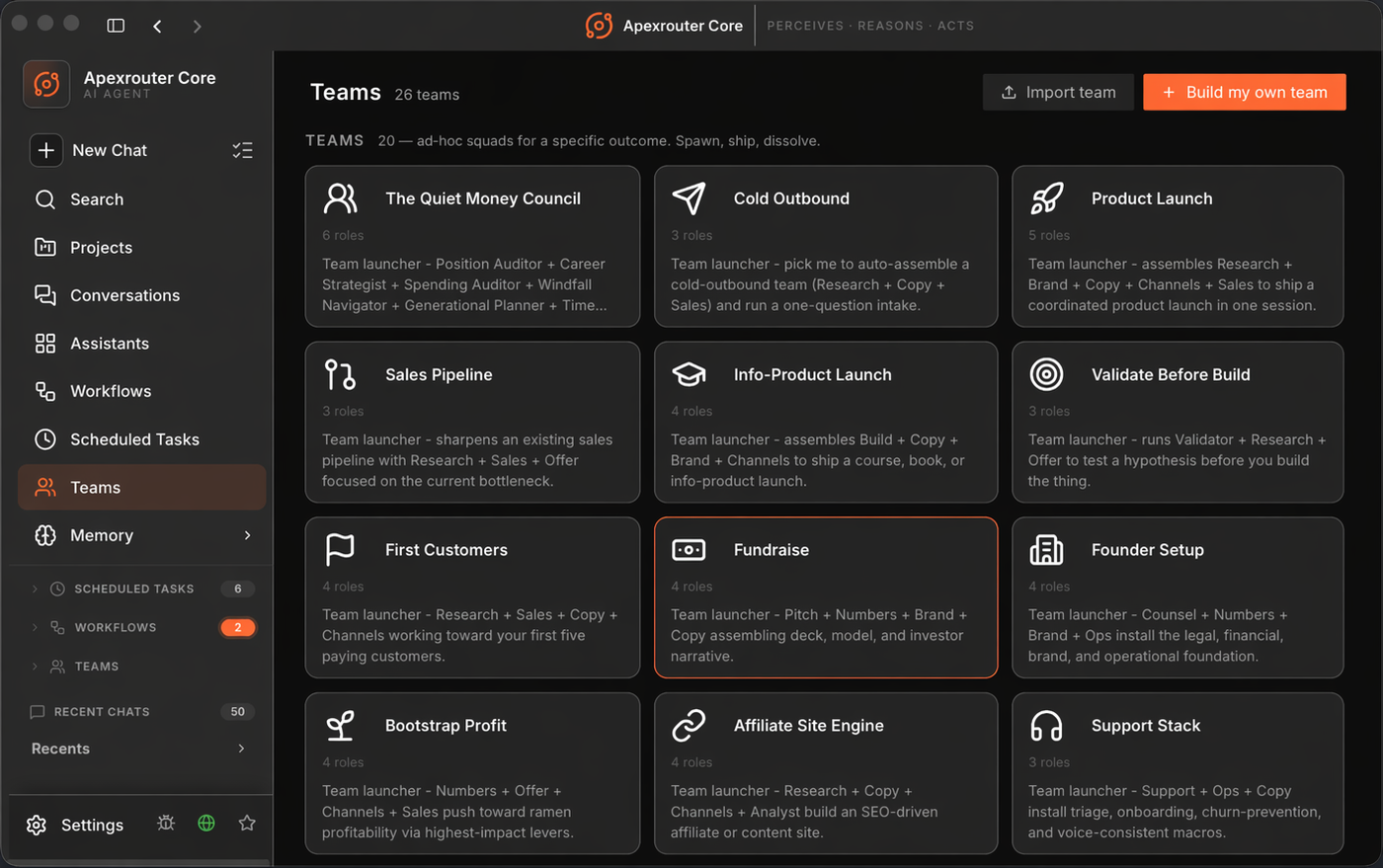The image size is (1383, 868).
Task: Click the Cold Outbound paper plane icon
Action: (689, 198)
